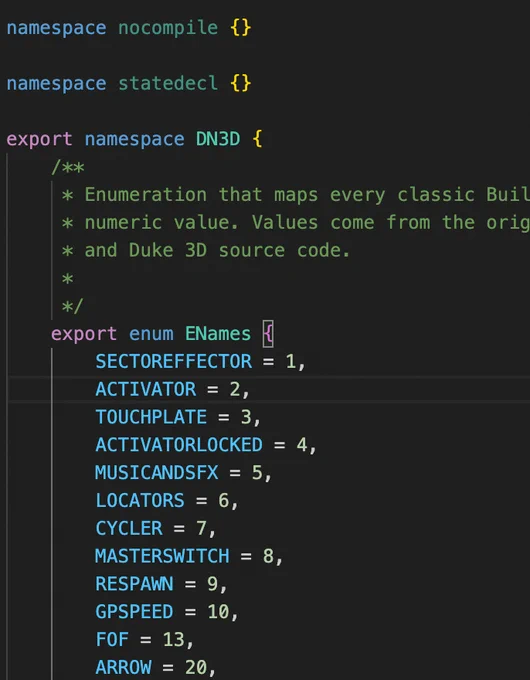530x680 pixels.
Task: Click the comment line 'numeric value. Values come'
Action: [295, 222]
